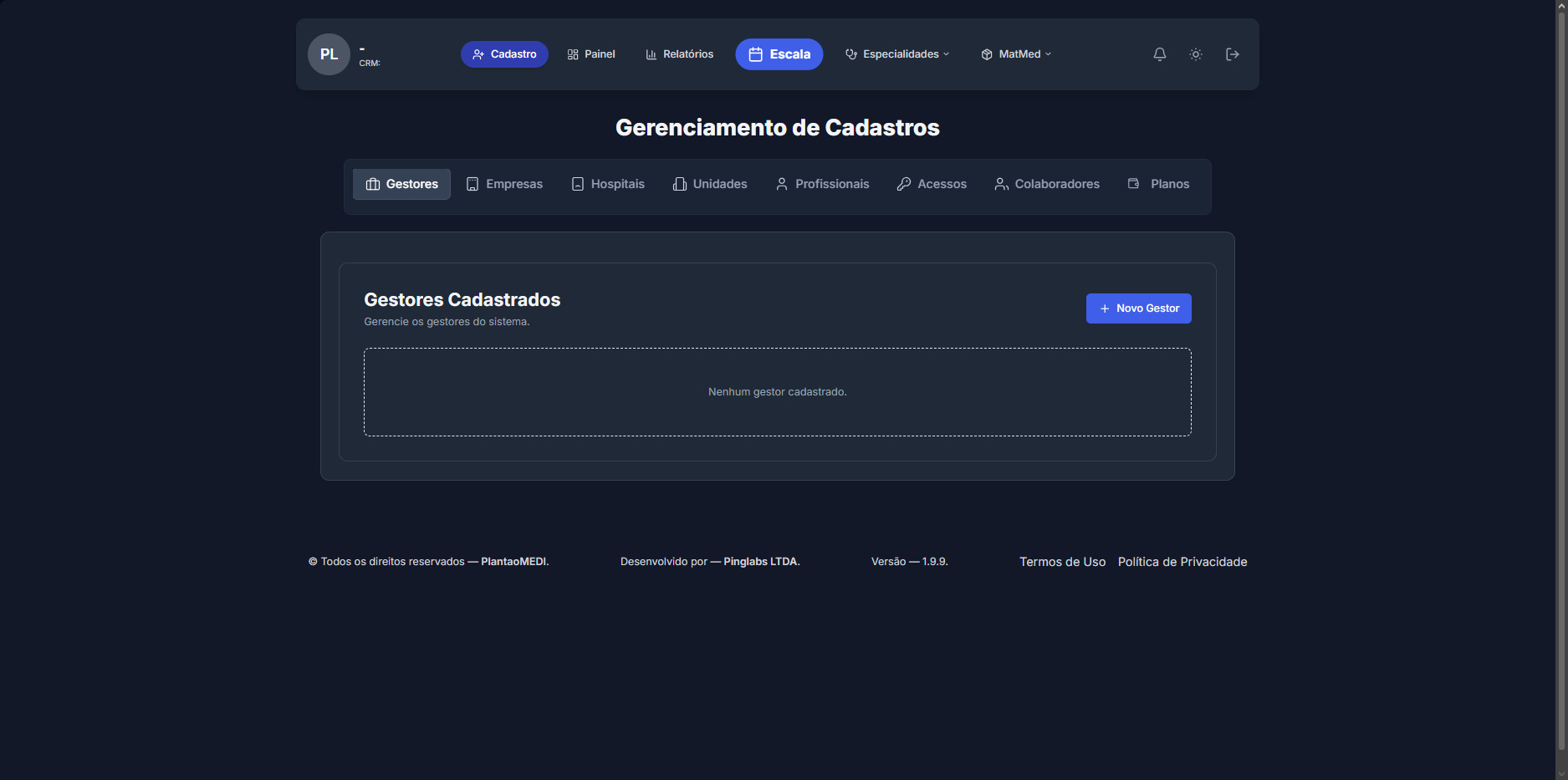Open the Escala calendar page
1568x780 pixels.
tap(779, 54)
